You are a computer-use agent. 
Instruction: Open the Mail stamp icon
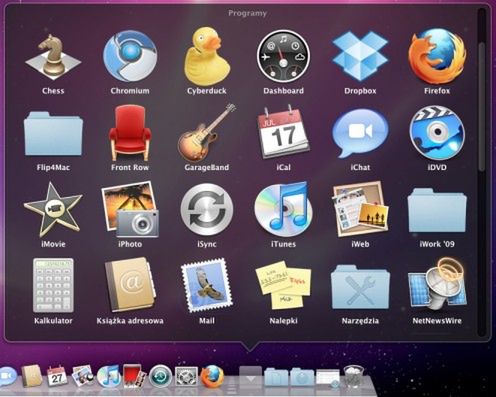coord(207,286)
